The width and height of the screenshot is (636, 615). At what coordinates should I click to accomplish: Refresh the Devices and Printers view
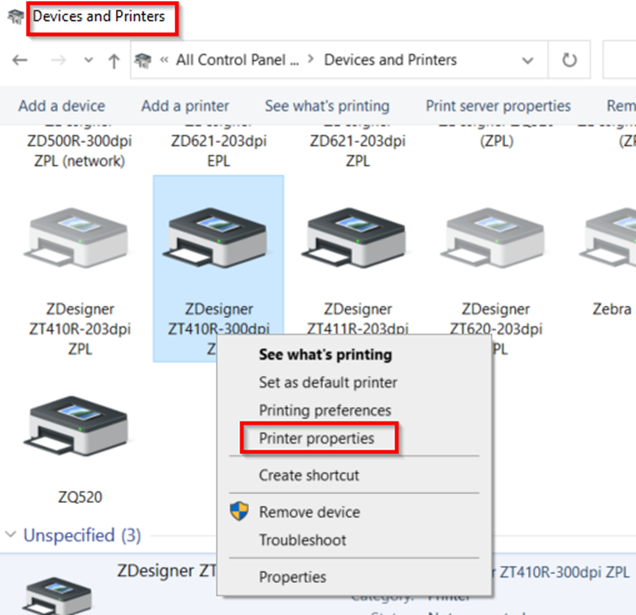(x=569, y=60)
